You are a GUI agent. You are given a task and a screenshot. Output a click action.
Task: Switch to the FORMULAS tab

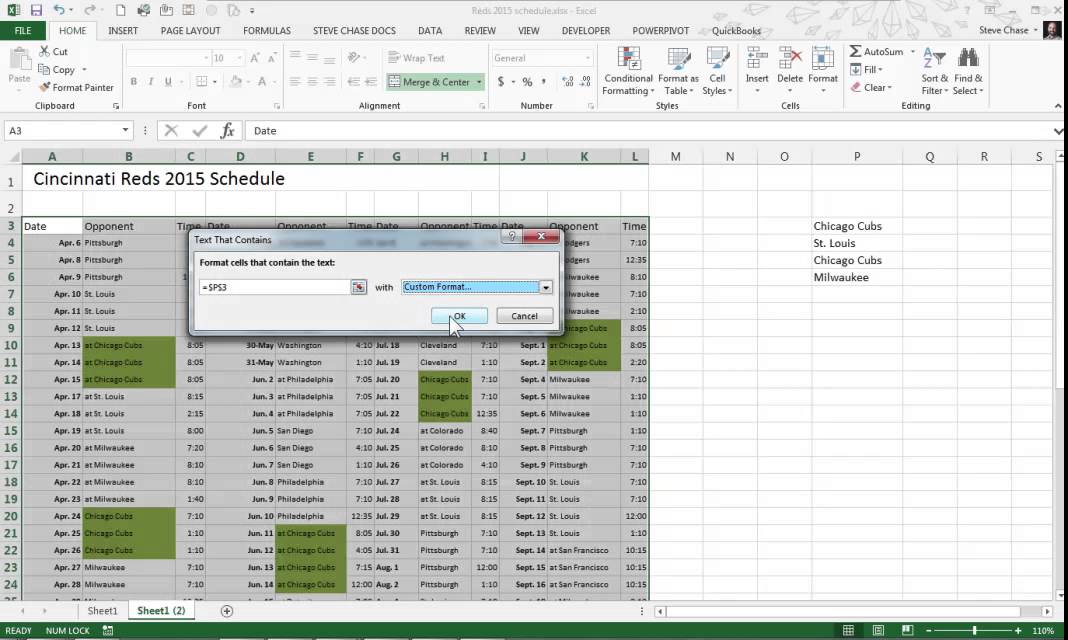pos(266,31)
